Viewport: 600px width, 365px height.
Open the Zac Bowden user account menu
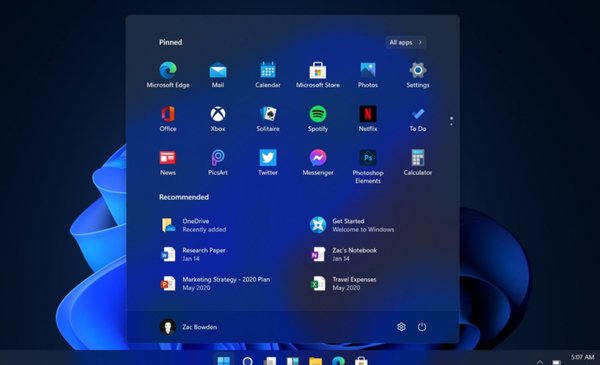pos(188,327)
